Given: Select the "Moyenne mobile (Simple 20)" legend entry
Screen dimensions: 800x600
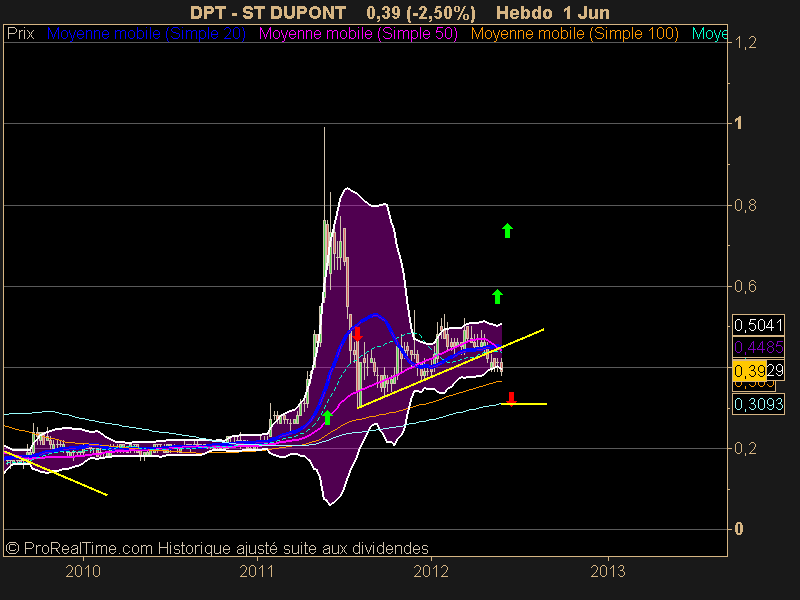Looking at the screenshot, I should [x=146, y=34].
